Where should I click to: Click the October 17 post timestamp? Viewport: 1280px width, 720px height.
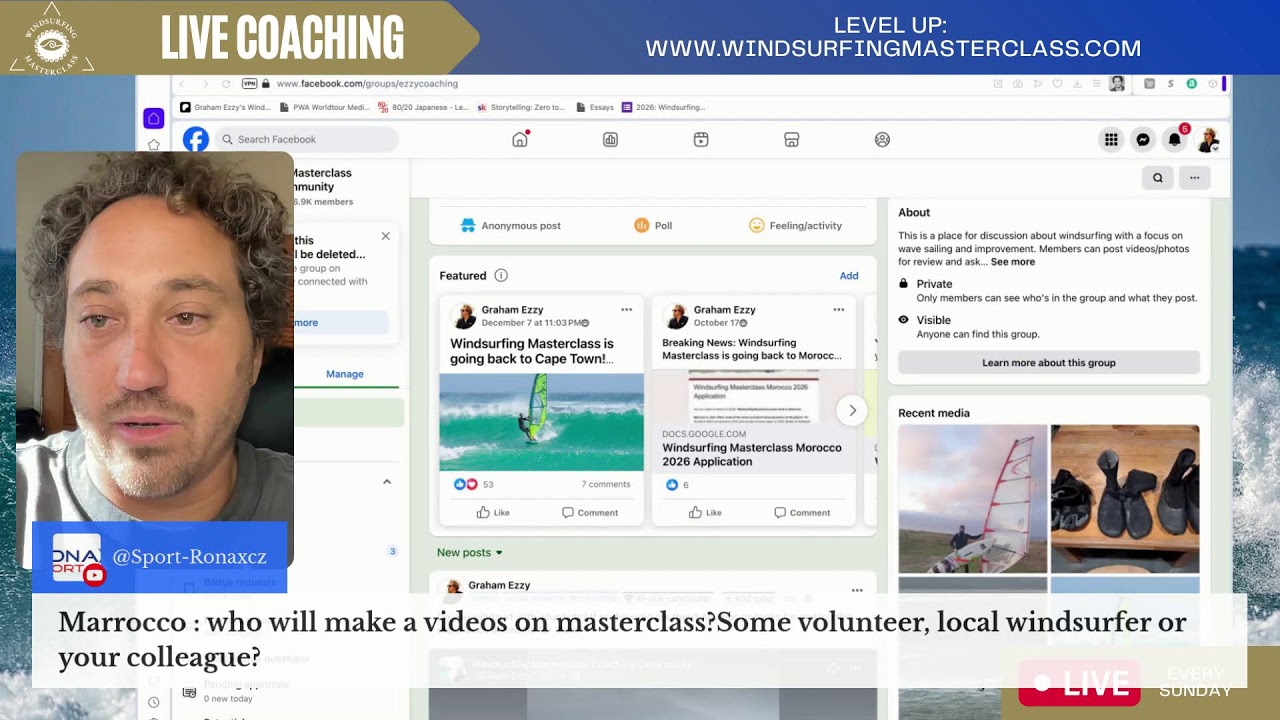[x=714, y=323]
